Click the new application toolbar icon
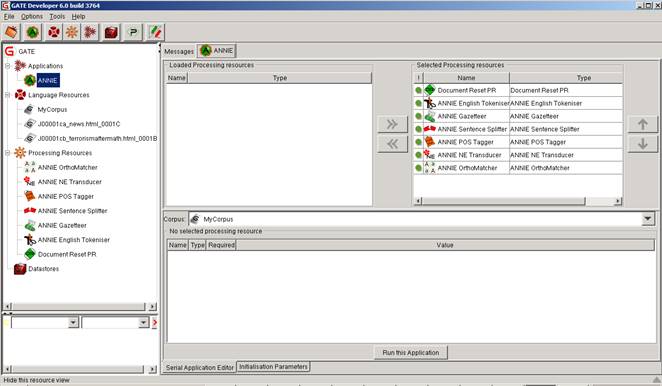 pos(90,32)
